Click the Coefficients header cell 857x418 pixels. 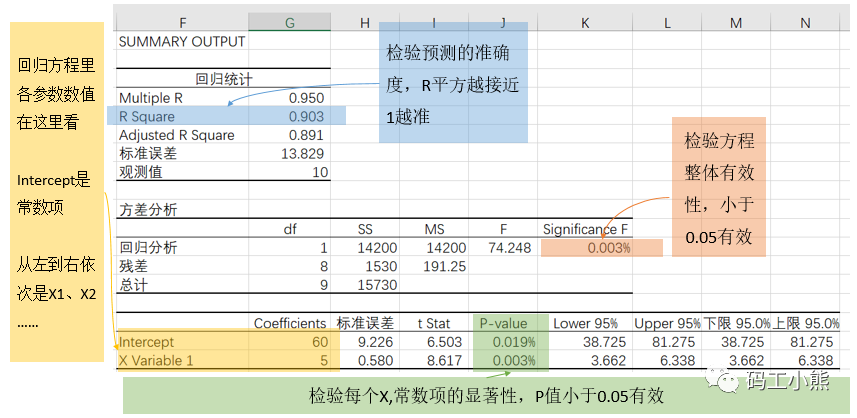coord(290,323)
